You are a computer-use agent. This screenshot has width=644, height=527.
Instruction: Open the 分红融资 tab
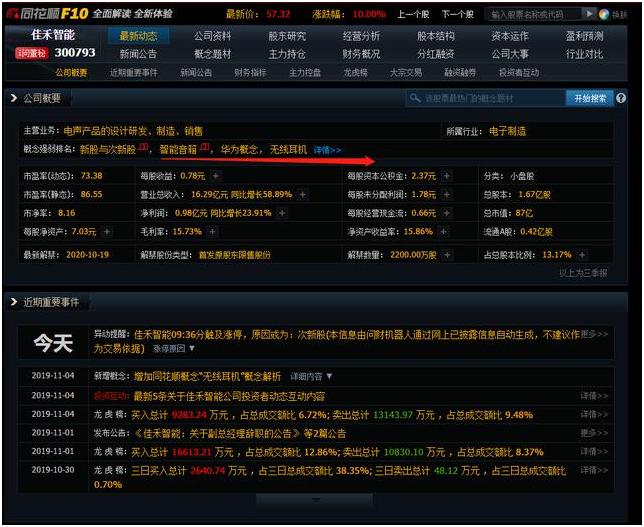(436, 54)
